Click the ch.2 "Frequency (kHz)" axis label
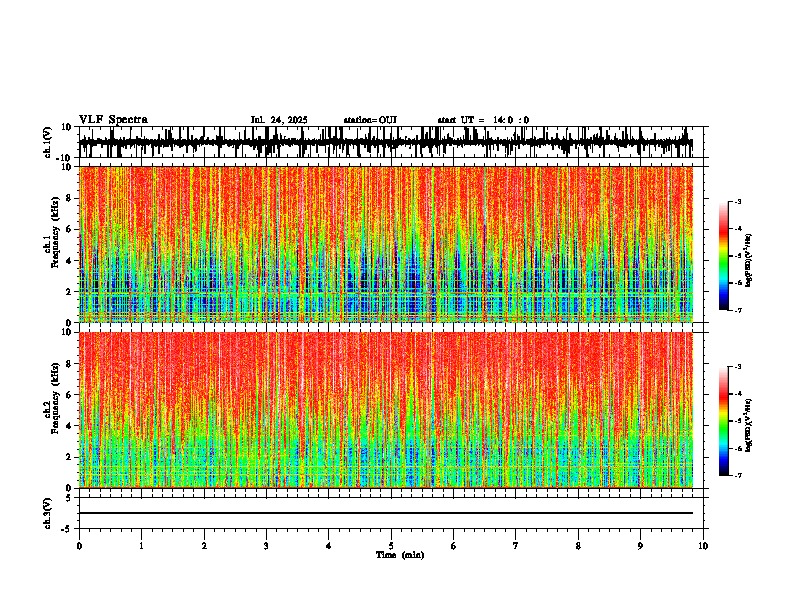The height and width of the screenshot is (612, 792). [x=56, y=398]
